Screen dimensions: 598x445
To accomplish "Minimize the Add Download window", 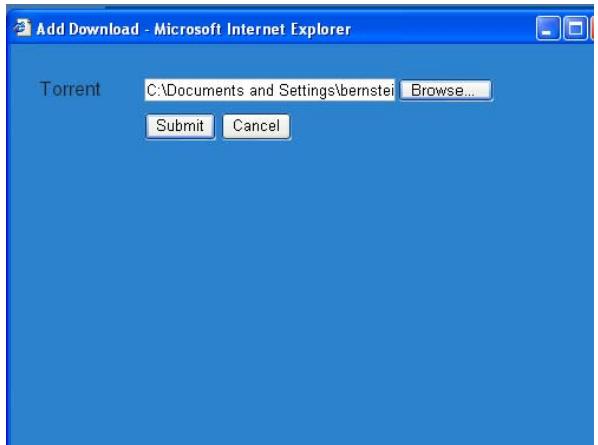I will click(548, 28).
